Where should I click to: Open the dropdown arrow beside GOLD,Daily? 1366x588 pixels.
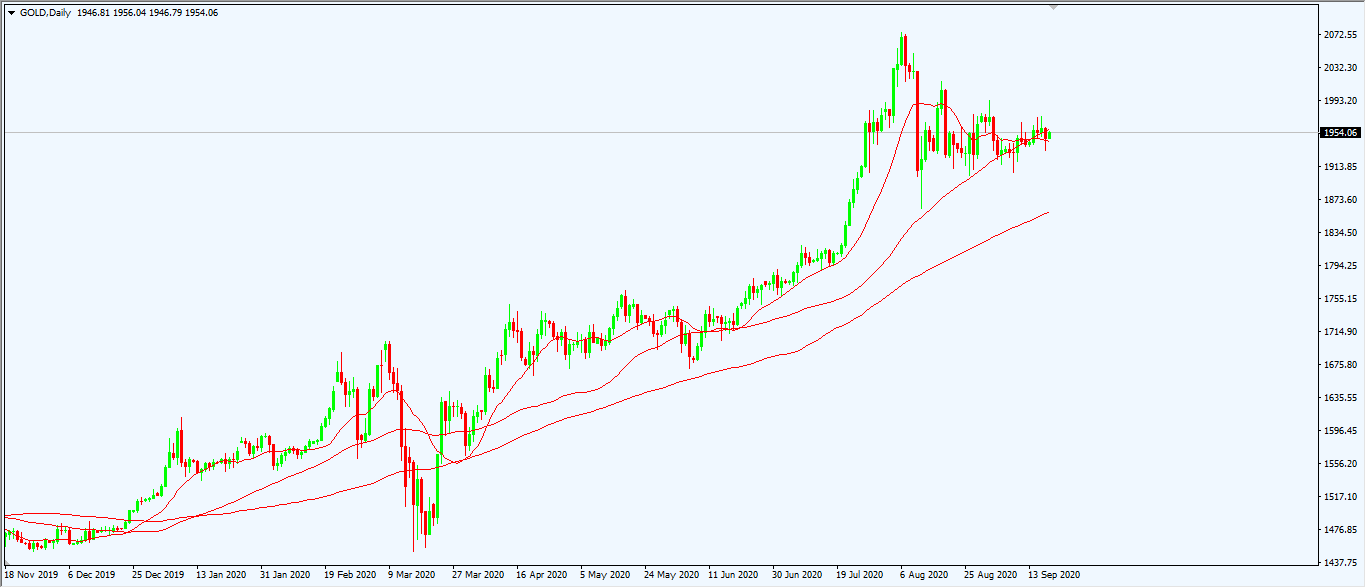point(11,13)
